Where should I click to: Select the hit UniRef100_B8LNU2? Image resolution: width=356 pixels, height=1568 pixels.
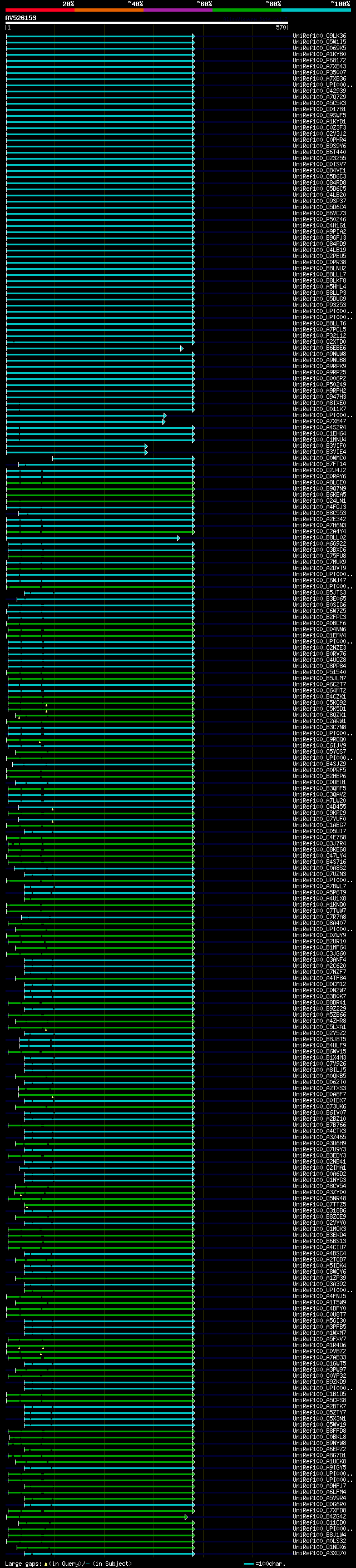click(x=319, y=269)
